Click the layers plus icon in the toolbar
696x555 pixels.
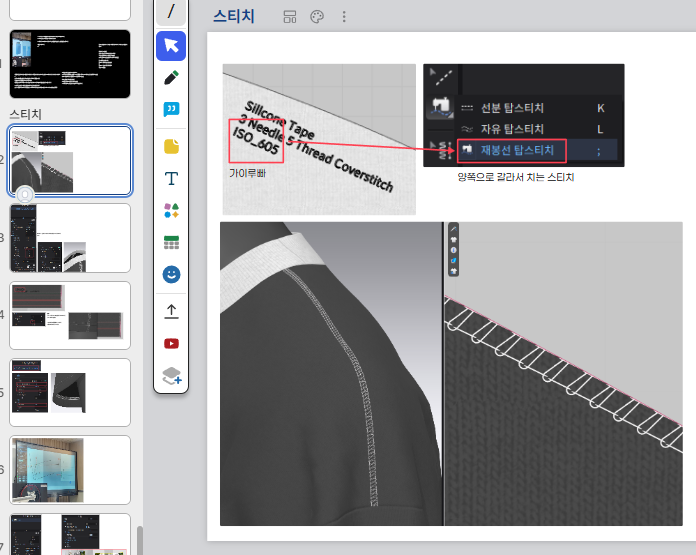tap(171, 376)
